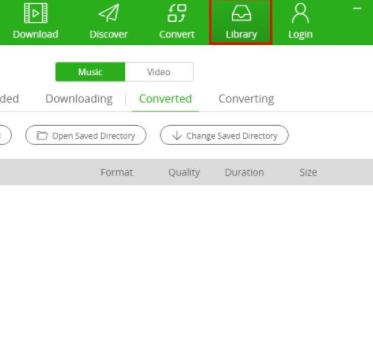Open the Library tray icon
Image resolution: width=373 pixels, height=361 pixels.
(241, 14)
